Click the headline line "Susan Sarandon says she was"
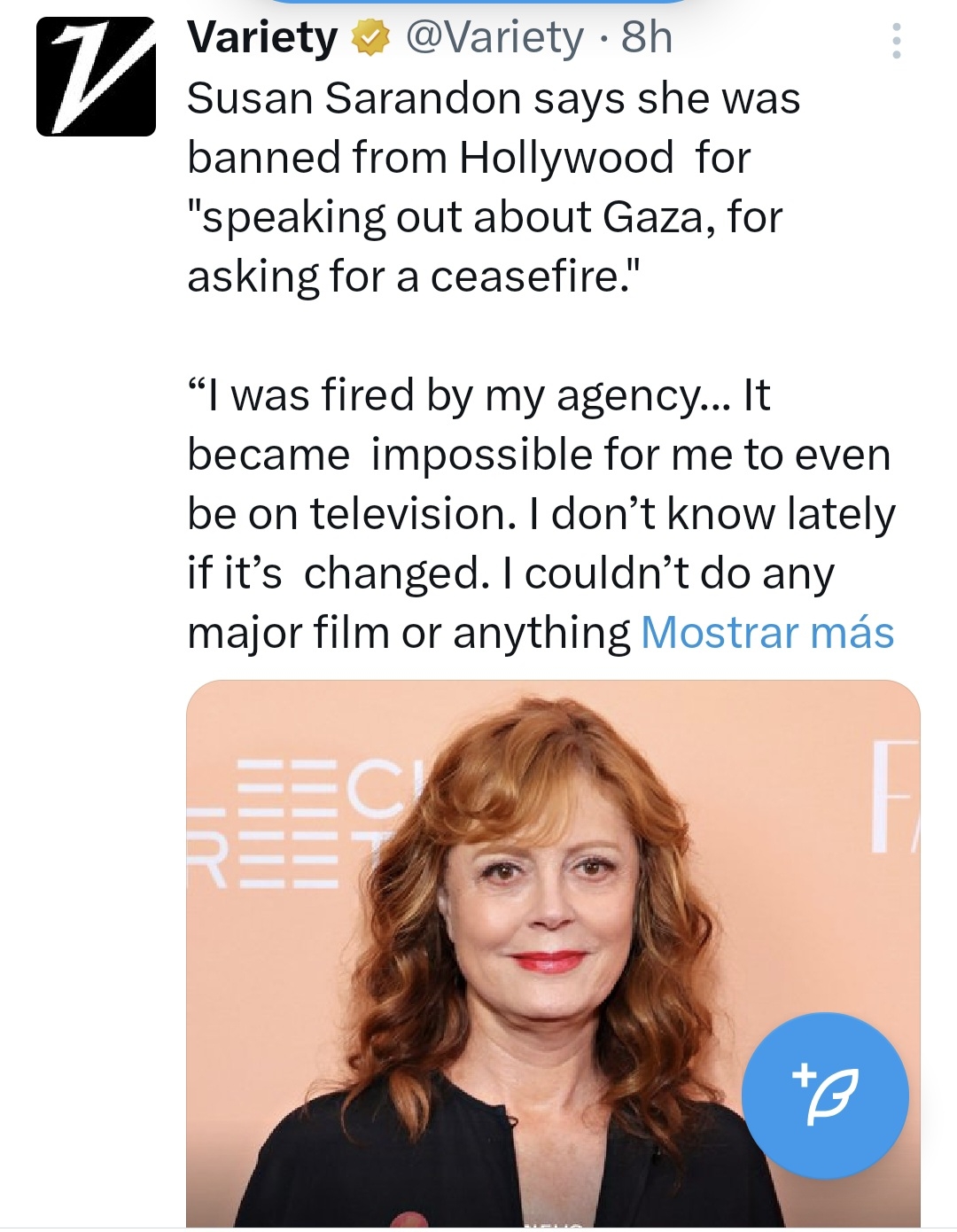 (x=494, y=97)
